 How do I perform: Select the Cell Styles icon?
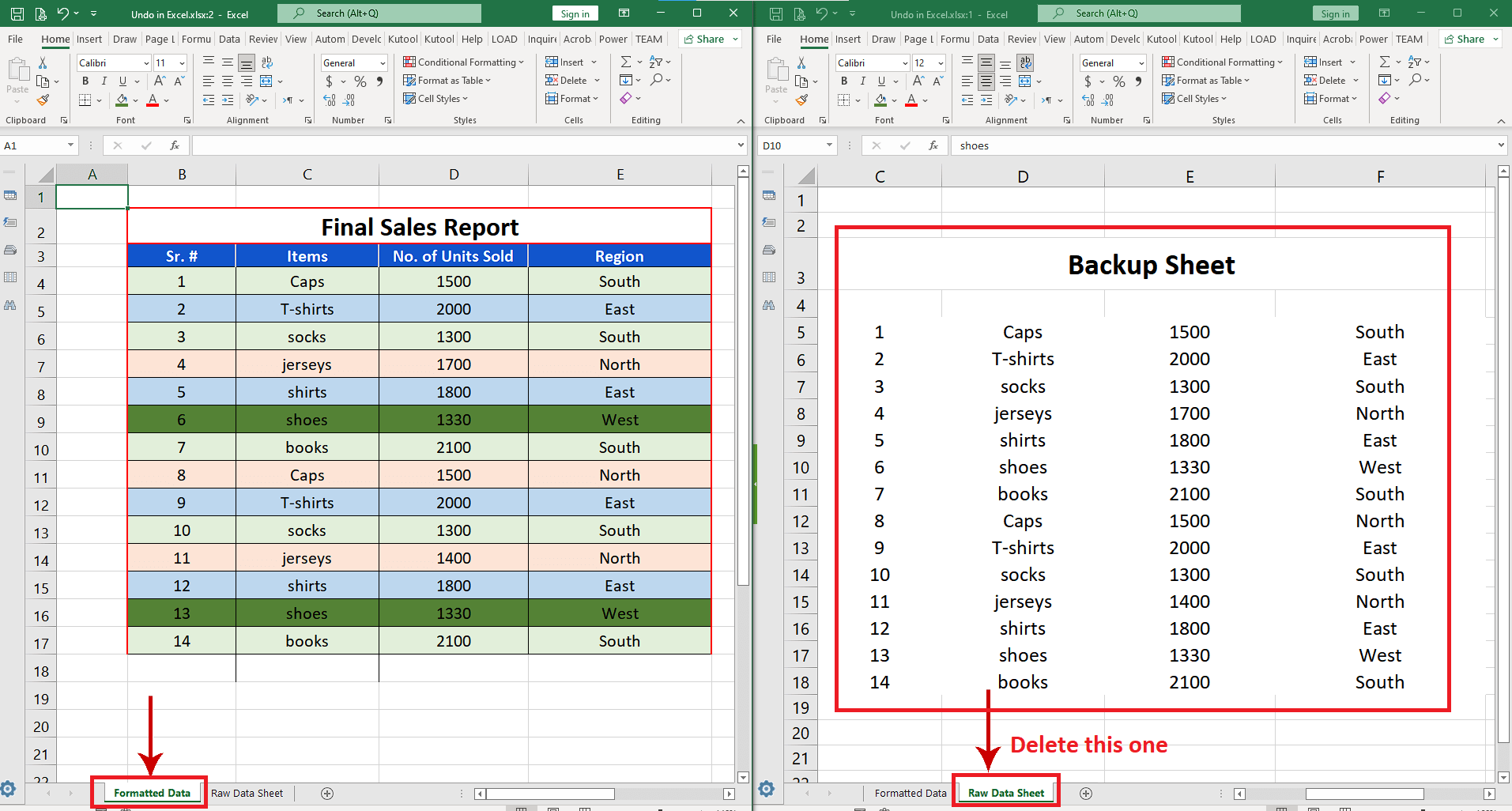pyautogui.click(x=409, y=99)
